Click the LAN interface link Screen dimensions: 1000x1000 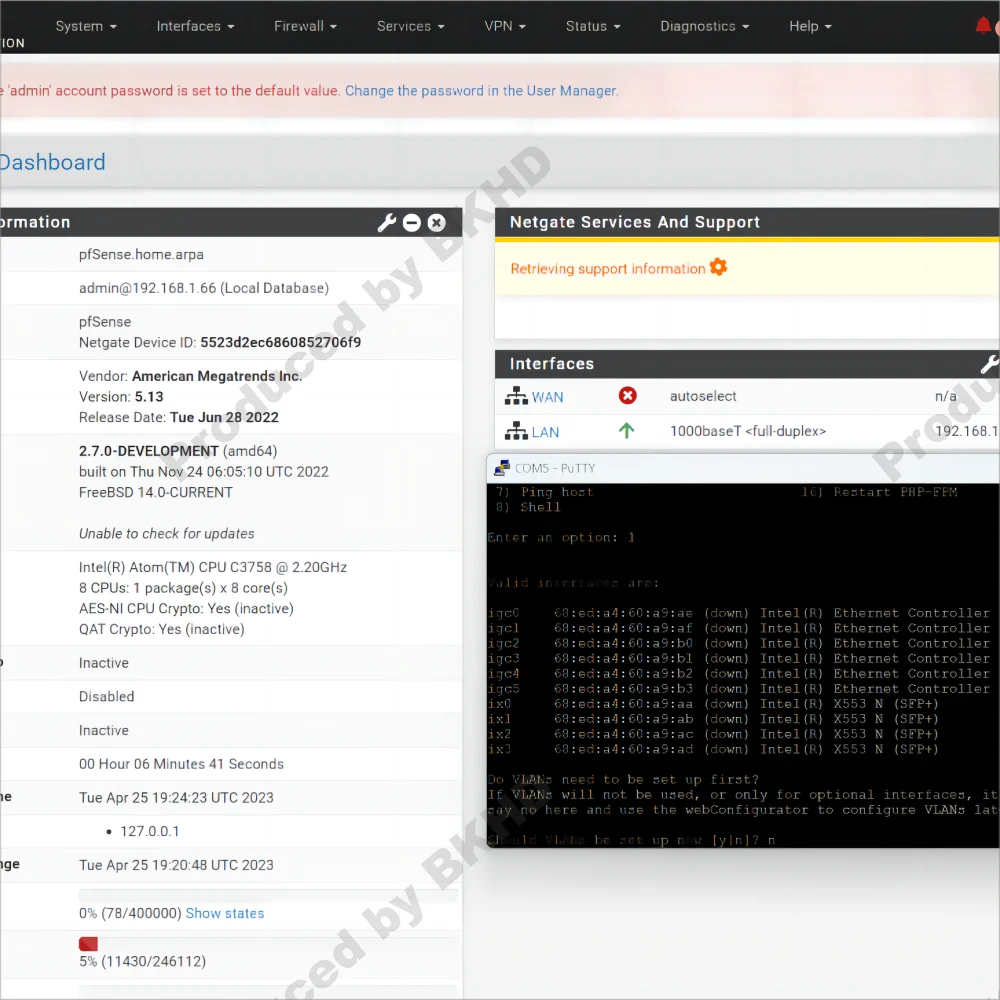click(545, 432)
